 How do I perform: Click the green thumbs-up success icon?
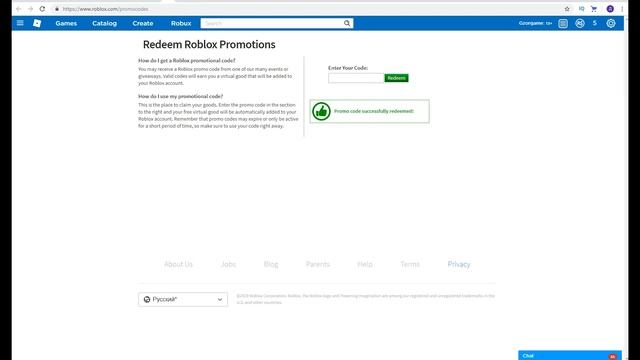coord(321,111)
